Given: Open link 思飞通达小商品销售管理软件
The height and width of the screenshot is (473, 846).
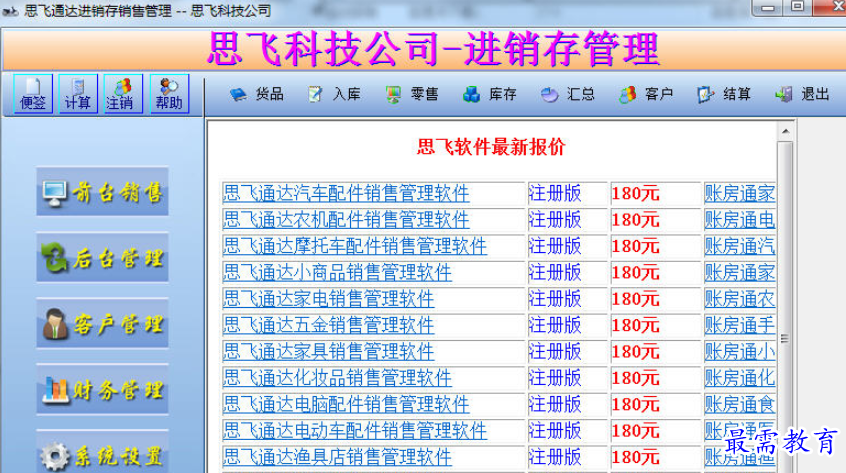Looking at the screenshot, I should [x=338, y=273].
